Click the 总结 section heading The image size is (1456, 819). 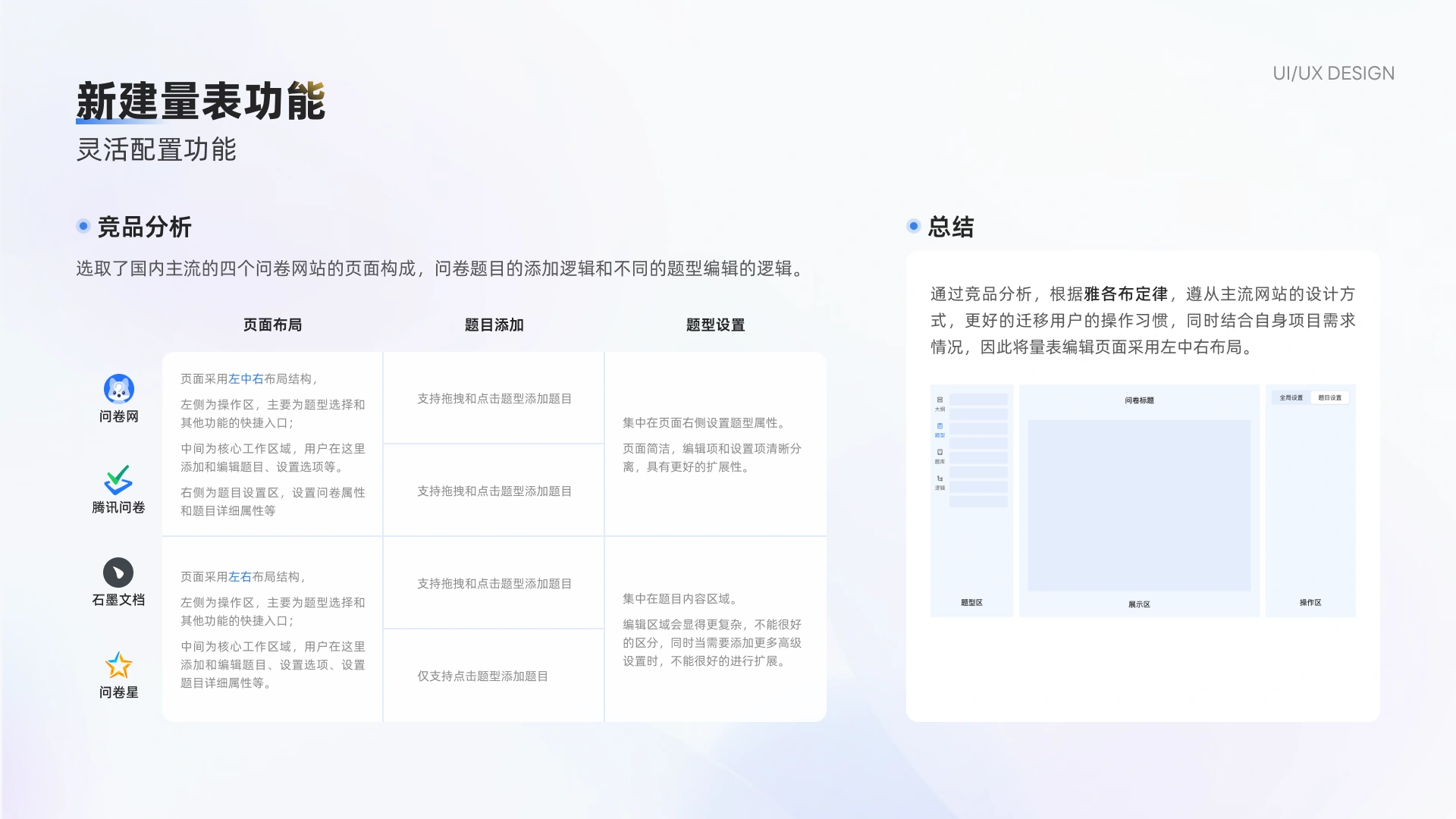pos(951,227)
